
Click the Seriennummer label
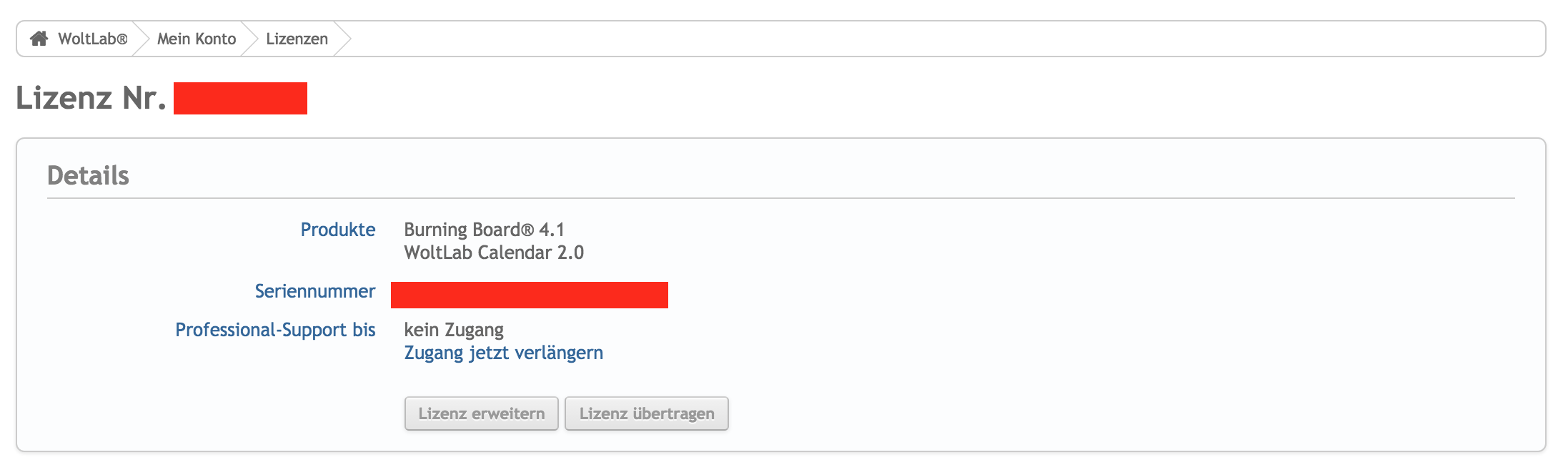[x=314, y=291]
